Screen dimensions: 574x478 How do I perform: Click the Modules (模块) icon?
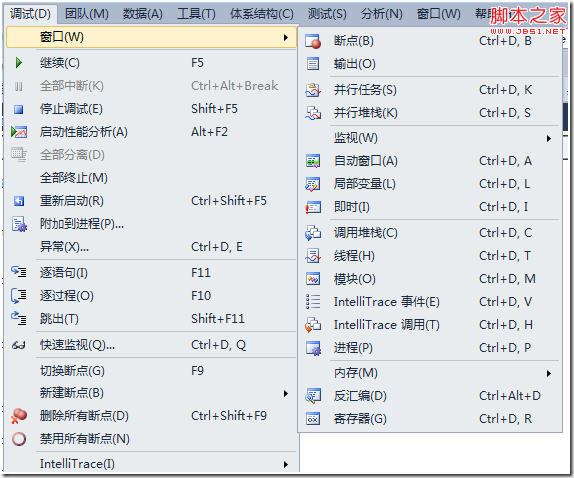(x=313, y=279)
